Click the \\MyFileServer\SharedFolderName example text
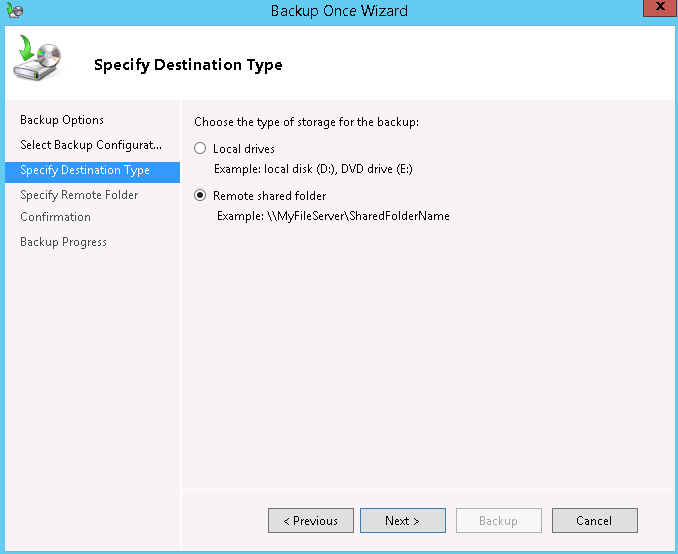 333,216
